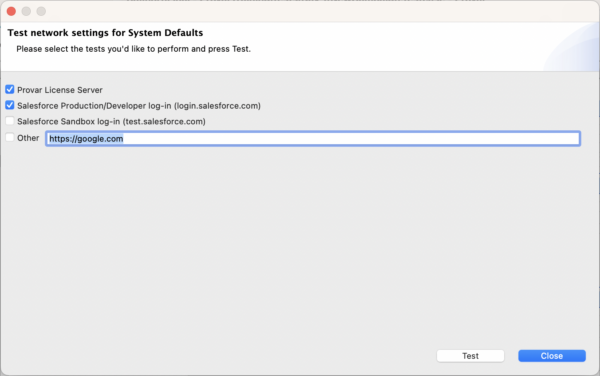
Task: Uncheck Salesforce Production/Developer log-in checkbox
Action: [10, 105]
